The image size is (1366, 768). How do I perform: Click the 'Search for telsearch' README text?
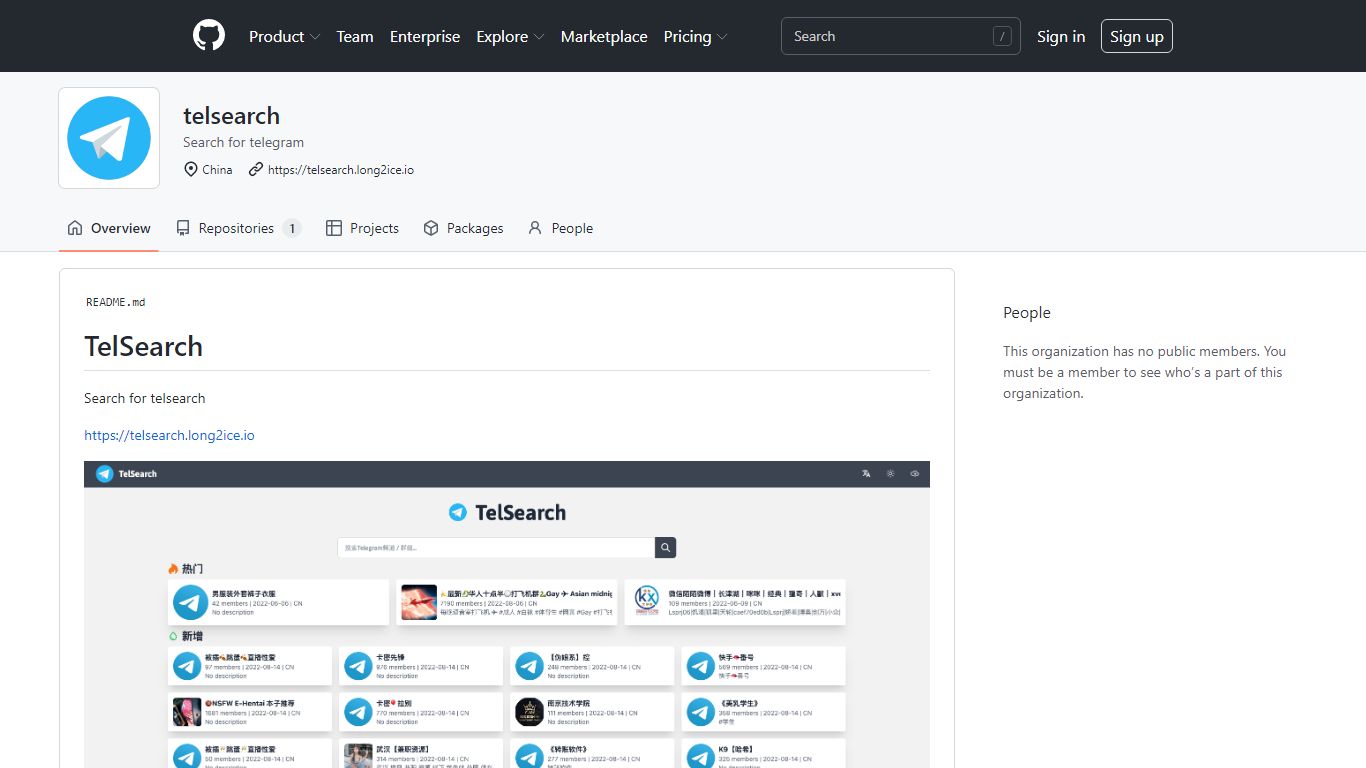coord(145,398)
